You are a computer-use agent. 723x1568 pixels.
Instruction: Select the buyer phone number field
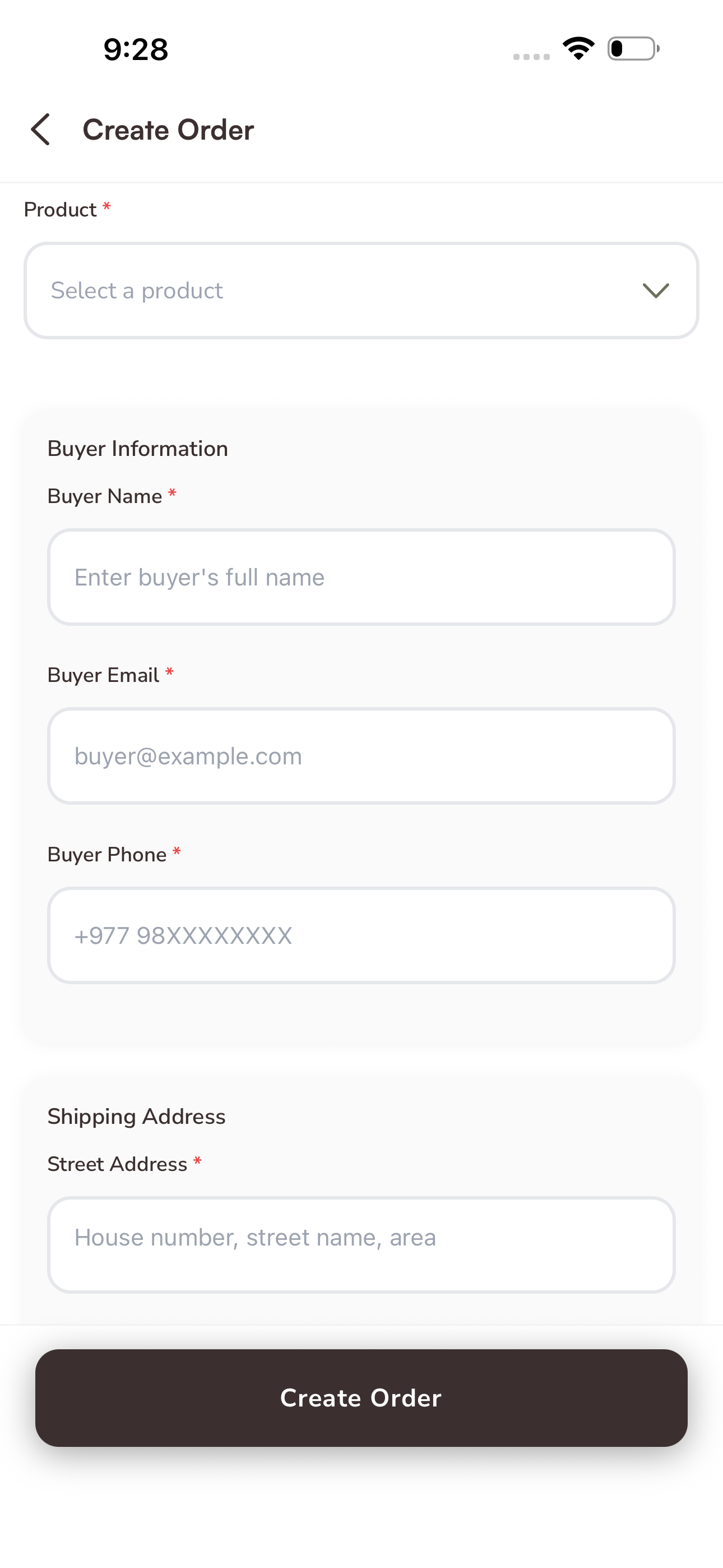click(361, 935)
